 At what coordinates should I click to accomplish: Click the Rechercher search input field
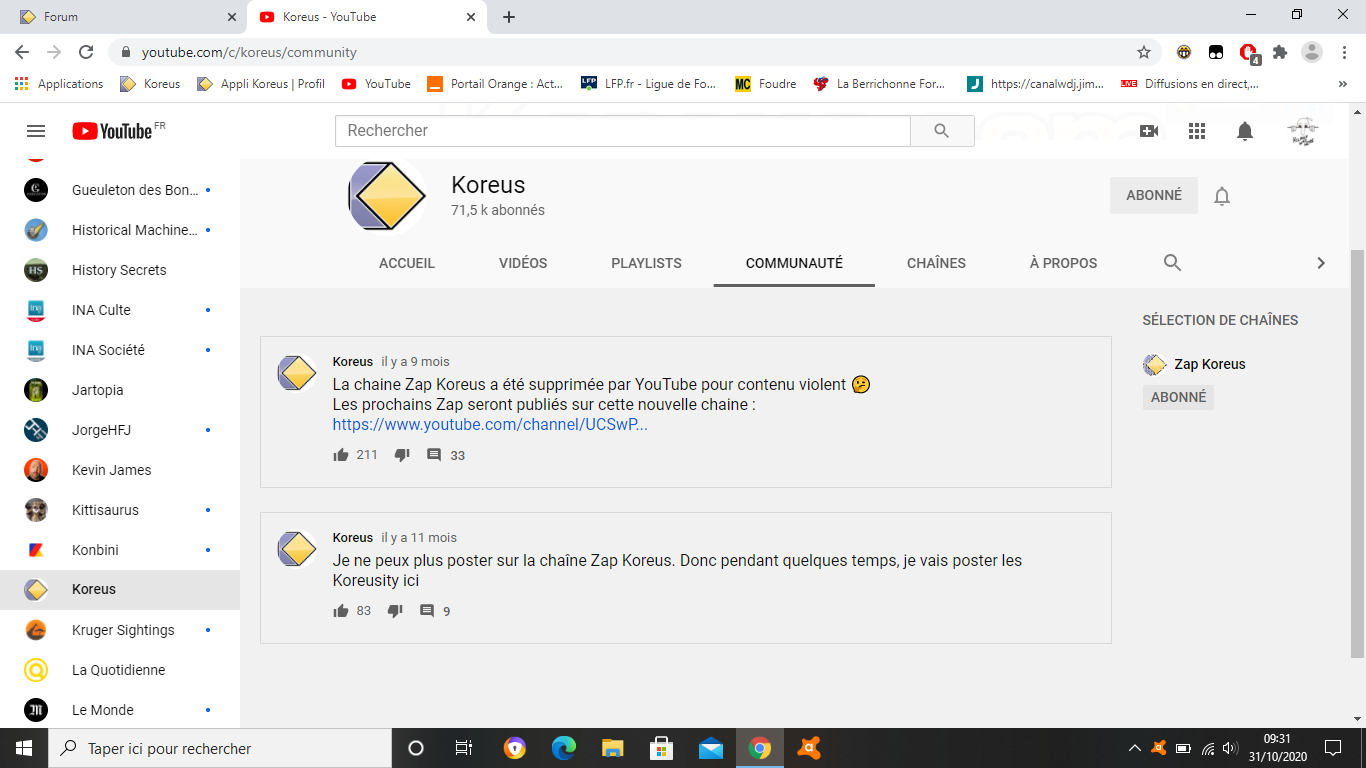coord(622,131)
